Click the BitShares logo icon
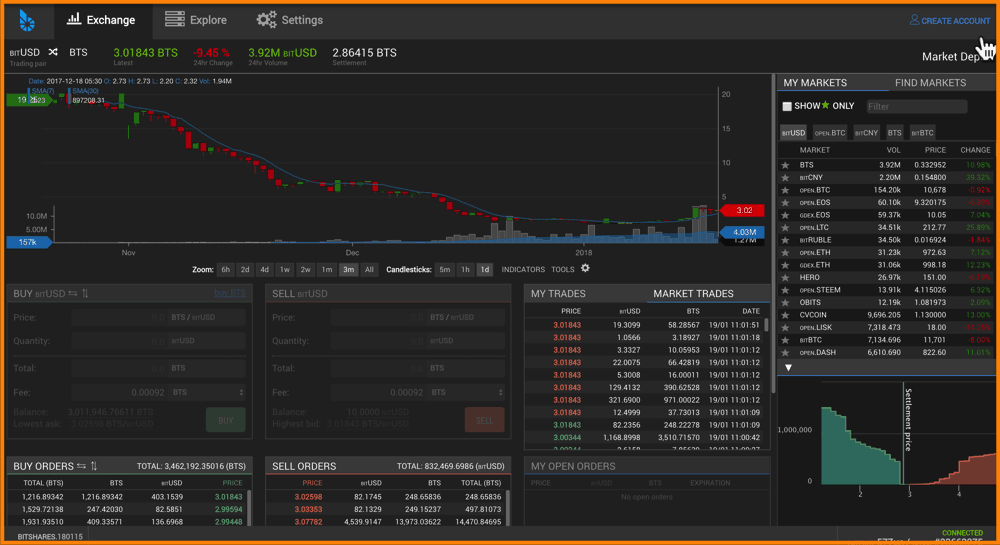 (27, 21)
